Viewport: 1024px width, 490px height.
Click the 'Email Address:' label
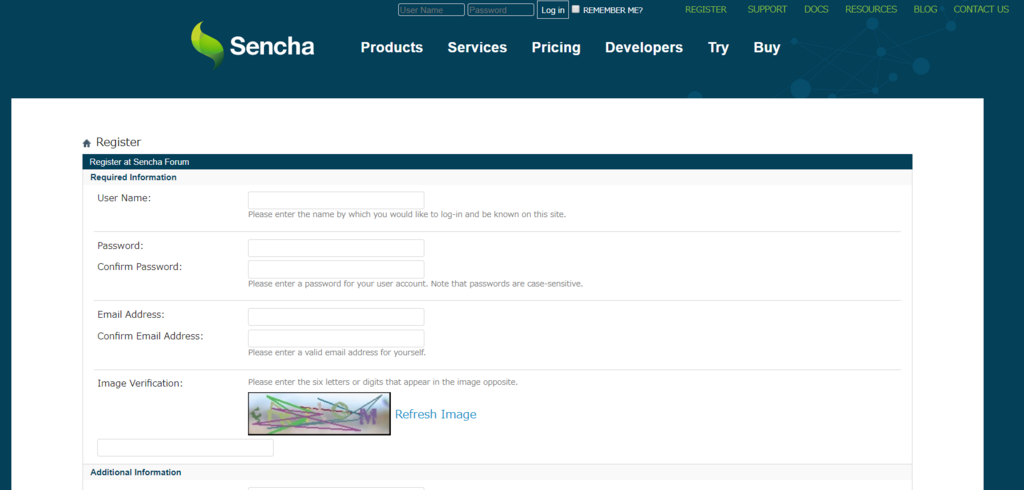pos(131,315)
